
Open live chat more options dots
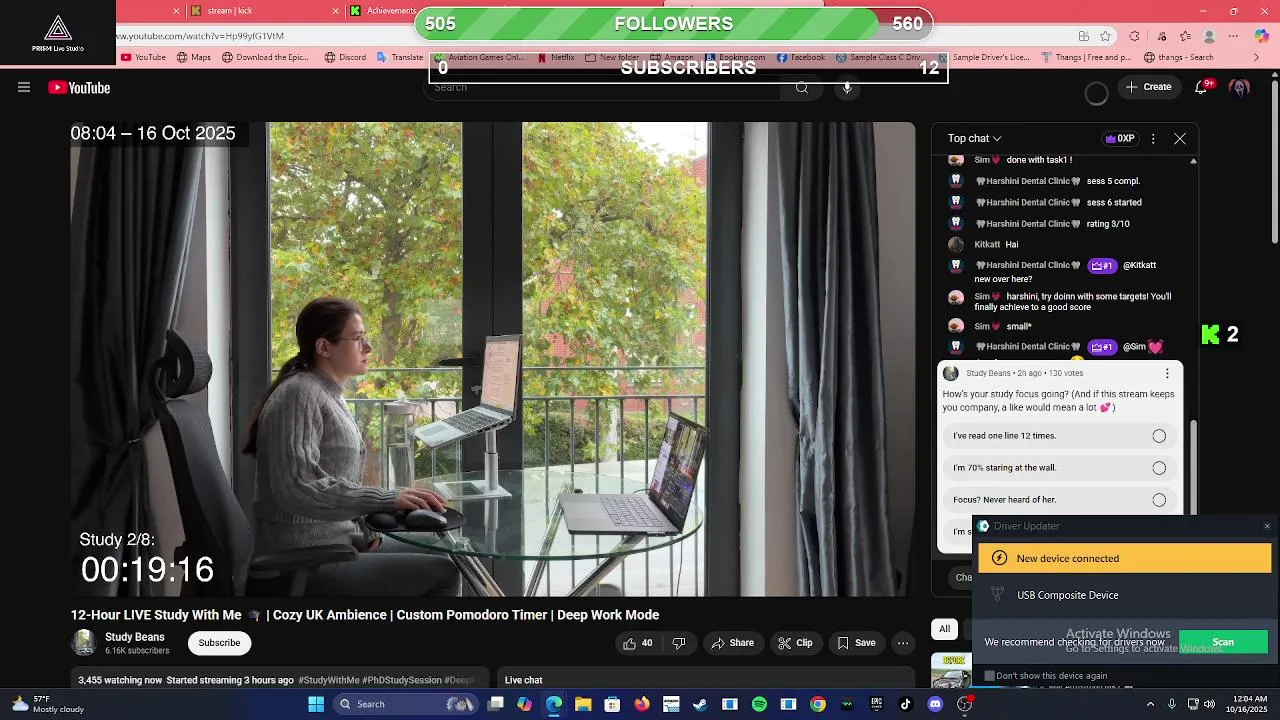[1153, 139]
